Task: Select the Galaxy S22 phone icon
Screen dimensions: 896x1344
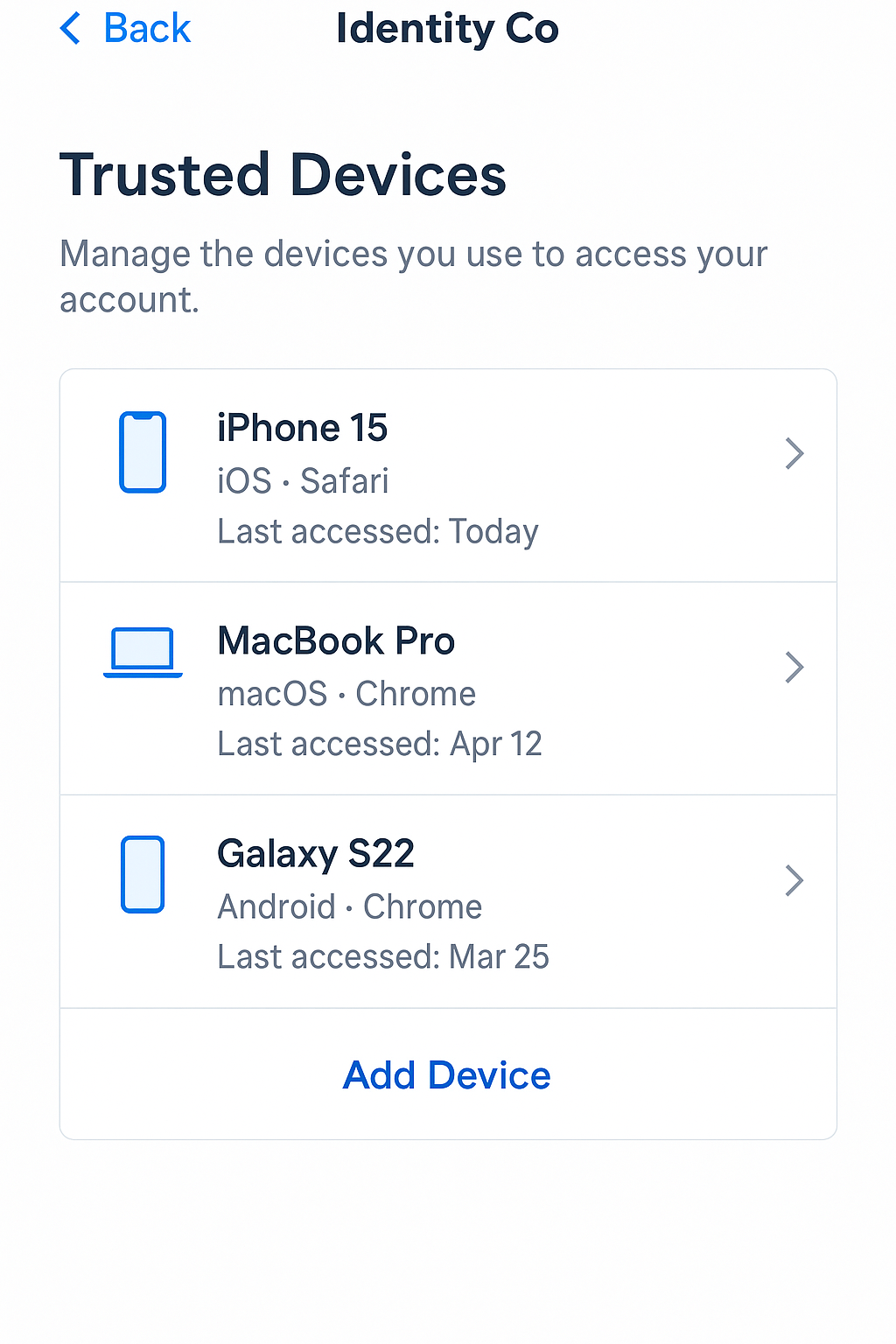Action: click(x=143, y=875)
